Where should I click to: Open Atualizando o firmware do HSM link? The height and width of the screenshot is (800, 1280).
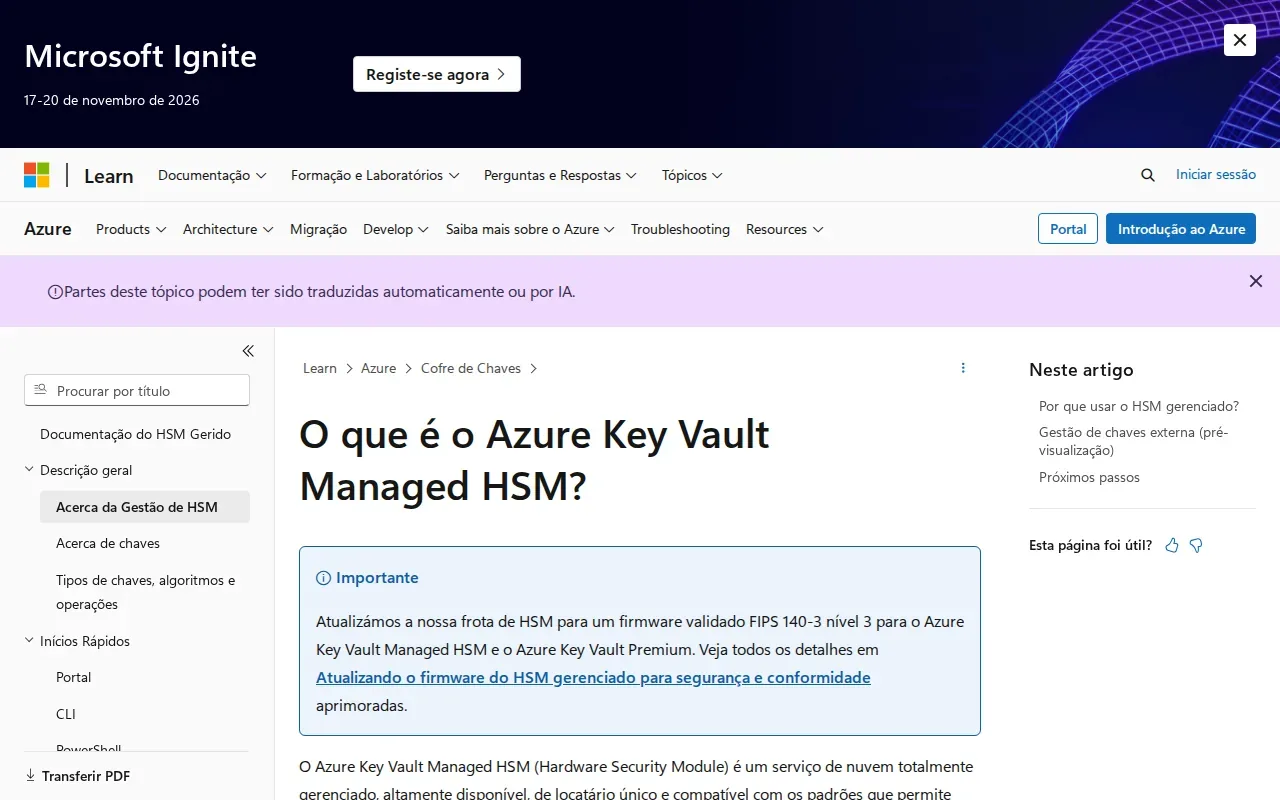pos(593,677)
